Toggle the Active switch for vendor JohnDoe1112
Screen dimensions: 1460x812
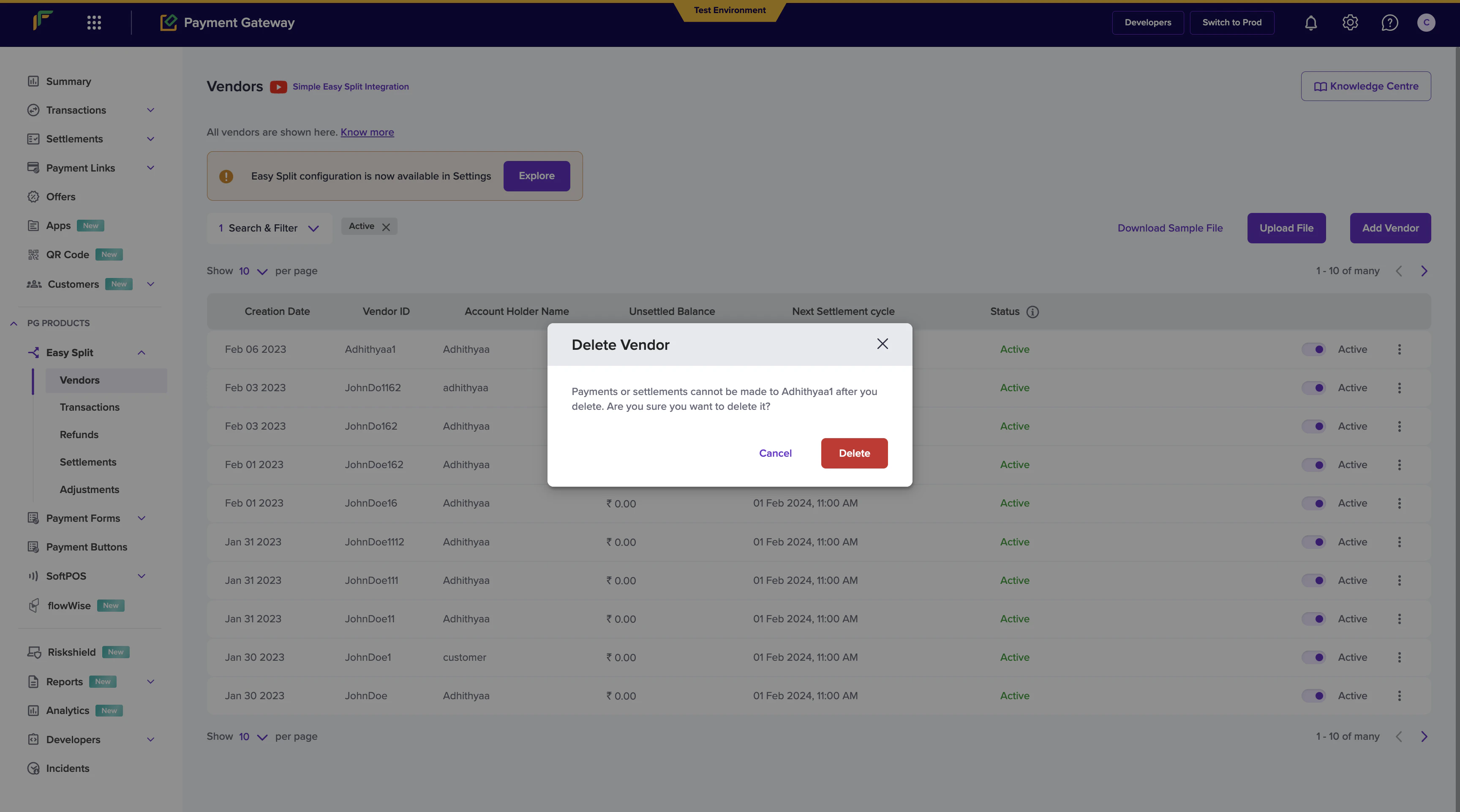pyautogui.click(x=1313, y=542)
